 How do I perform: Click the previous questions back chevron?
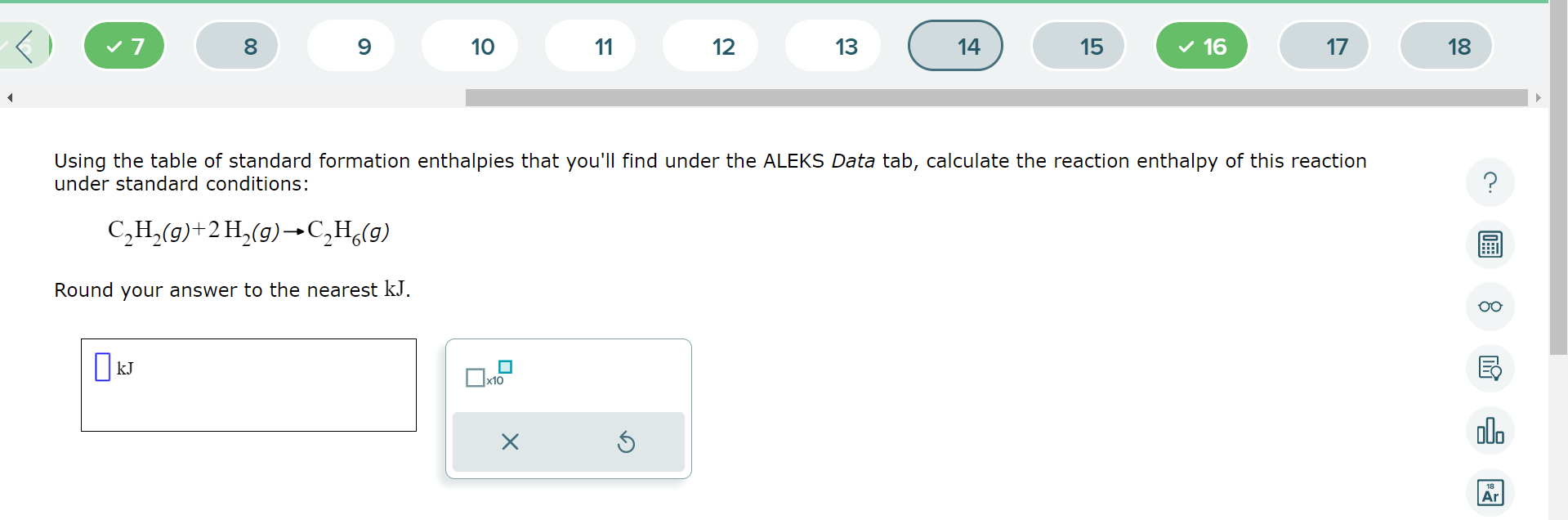pos(25,47)
